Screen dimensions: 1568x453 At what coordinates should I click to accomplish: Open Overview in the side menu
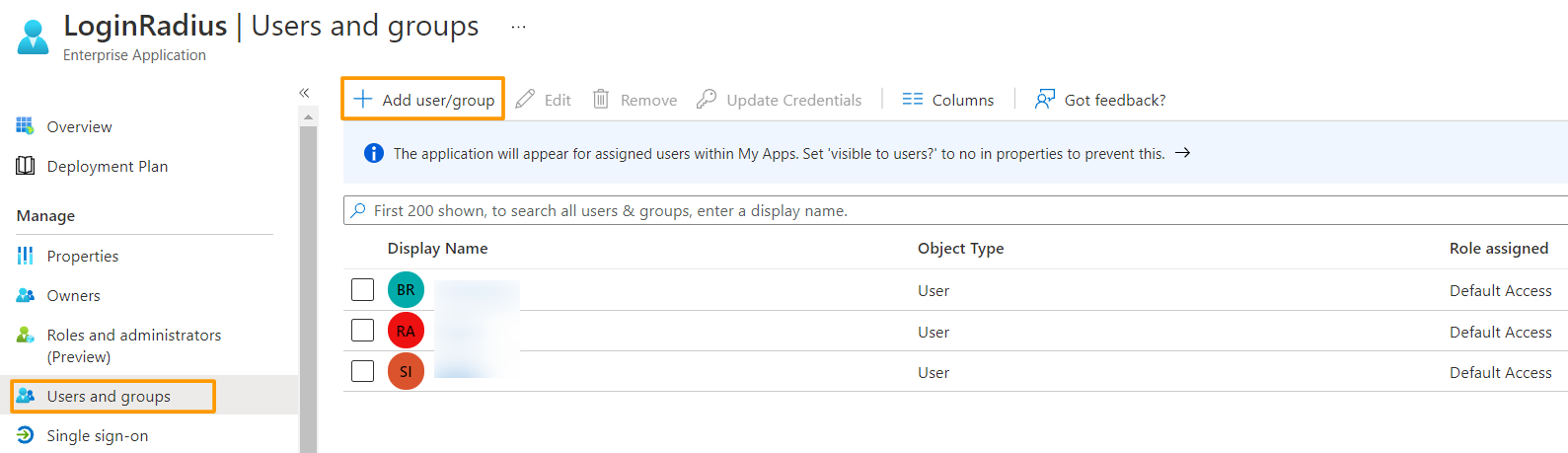[x=79, y=126]
